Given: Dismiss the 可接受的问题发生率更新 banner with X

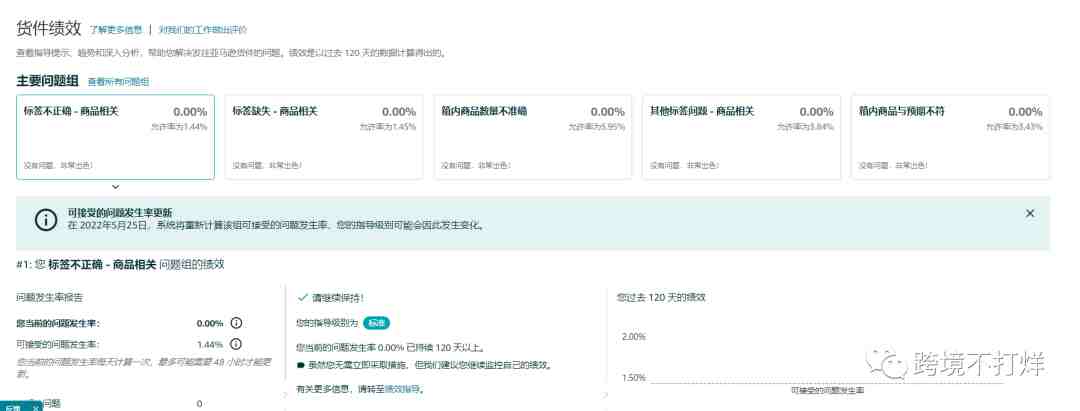Looking at the screenshot, I should pos(1030,213).
